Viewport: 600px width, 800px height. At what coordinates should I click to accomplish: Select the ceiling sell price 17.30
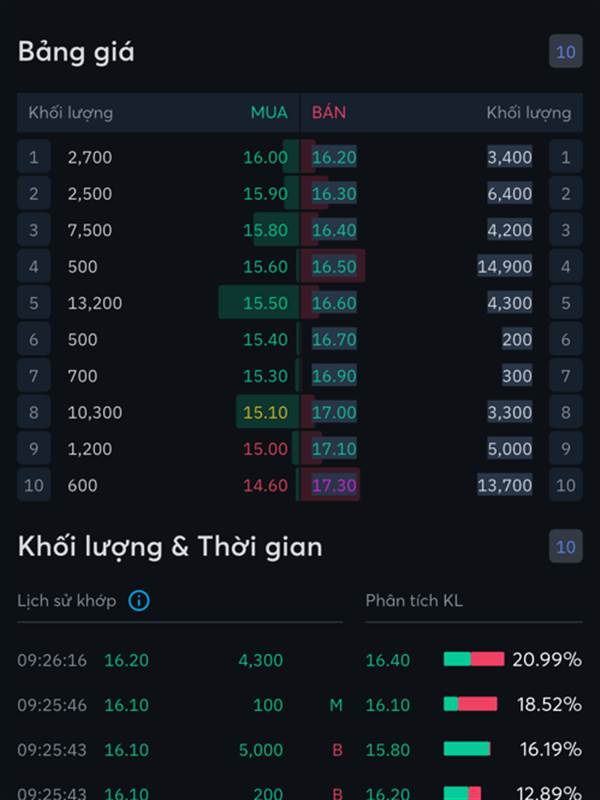pos(334,485)
